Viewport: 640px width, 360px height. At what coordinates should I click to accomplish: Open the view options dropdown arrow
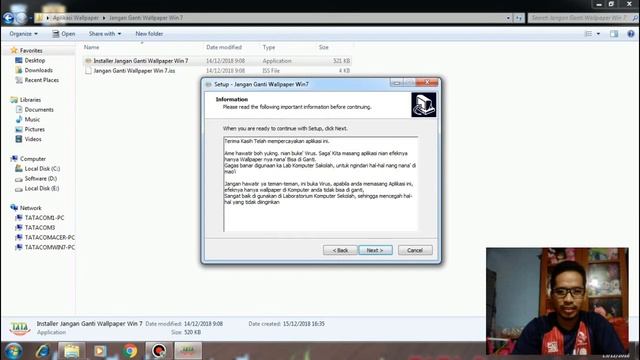click(x=598, y=34)
